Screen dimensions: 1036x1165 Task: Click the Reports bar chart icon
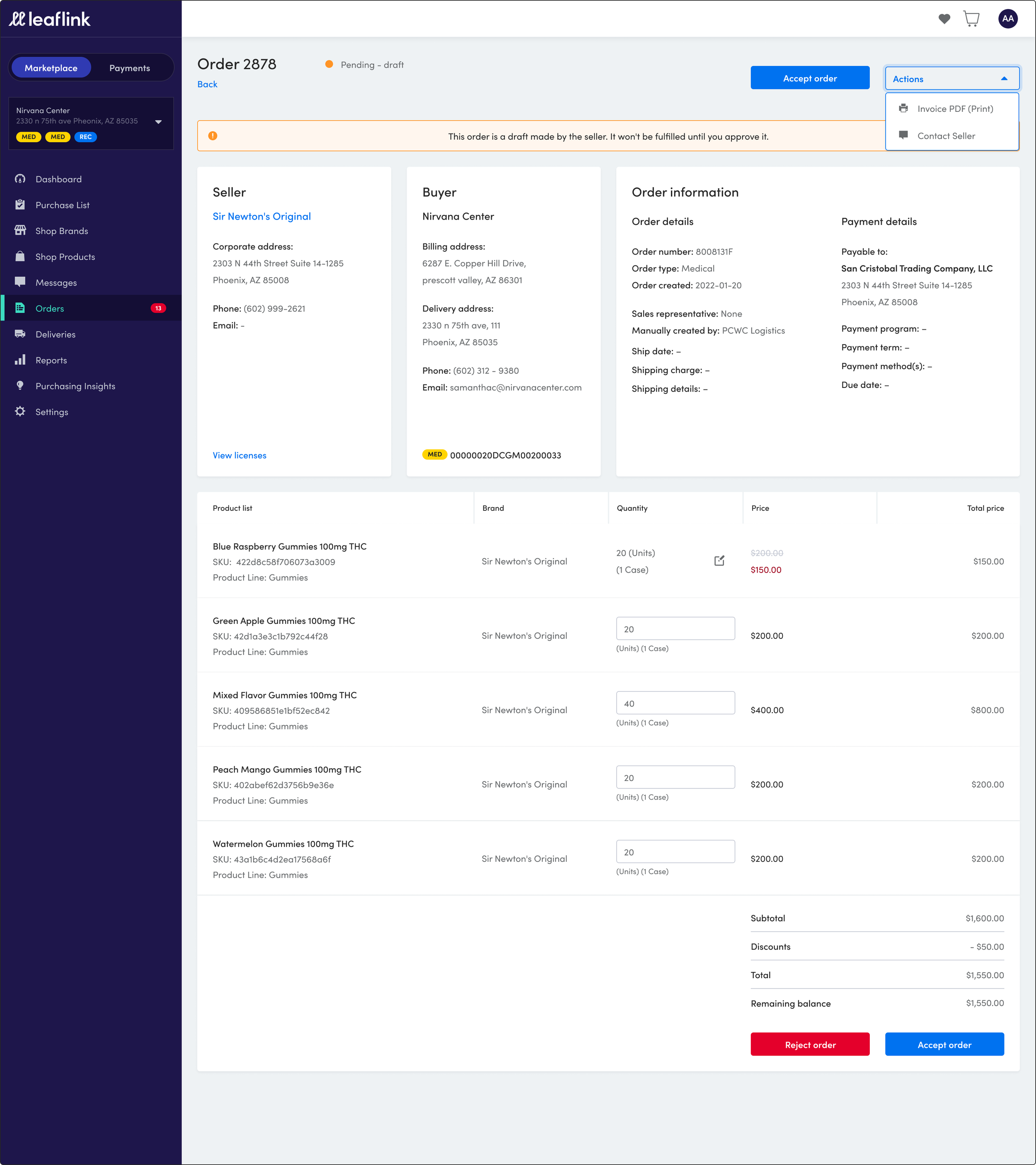pyautogui.click(x=20, y=360)
